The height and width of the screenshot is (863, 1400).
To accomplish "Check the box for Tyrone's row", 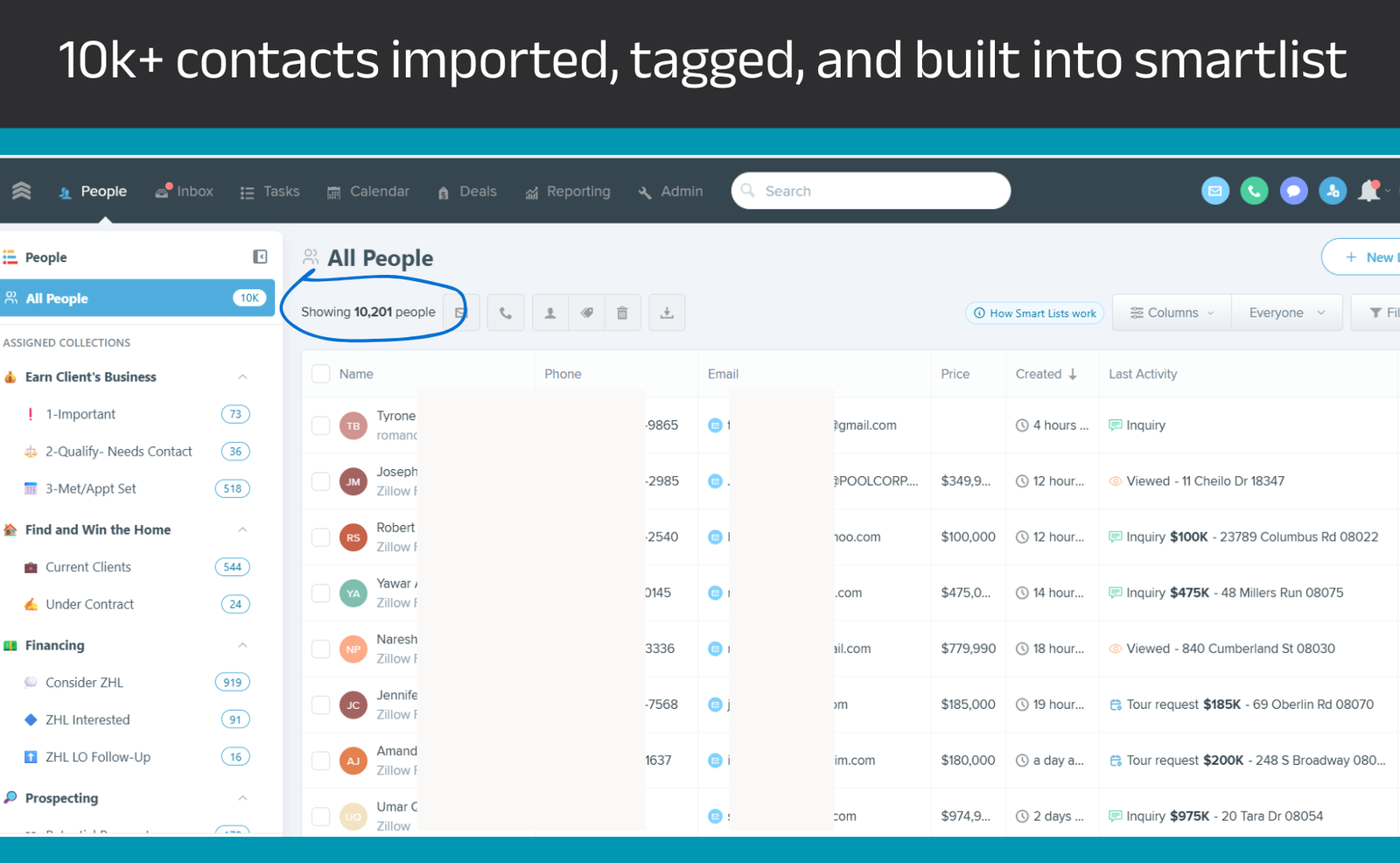I will [x=321, y=425].
